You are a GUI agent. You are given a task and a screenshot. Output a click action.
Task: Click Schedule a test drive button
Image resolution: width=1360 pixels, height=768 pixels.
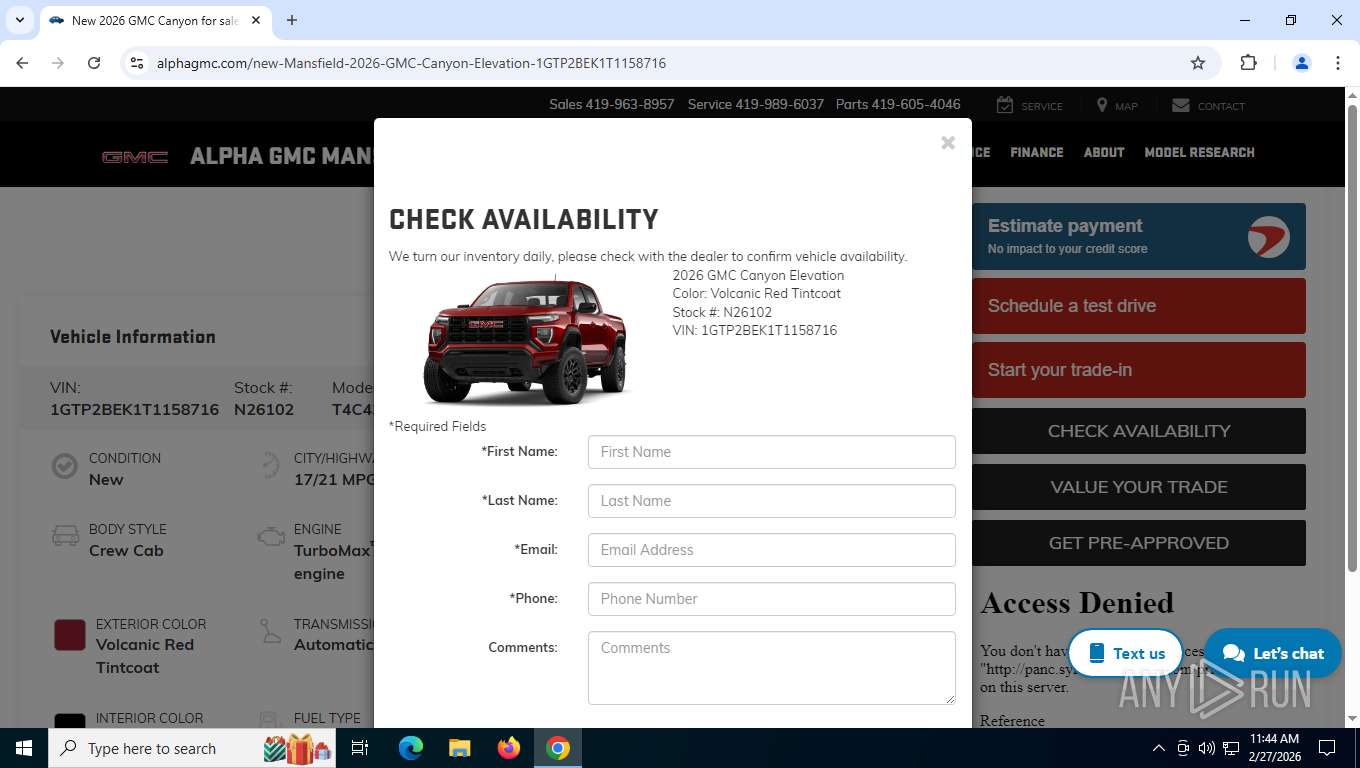1138,306
